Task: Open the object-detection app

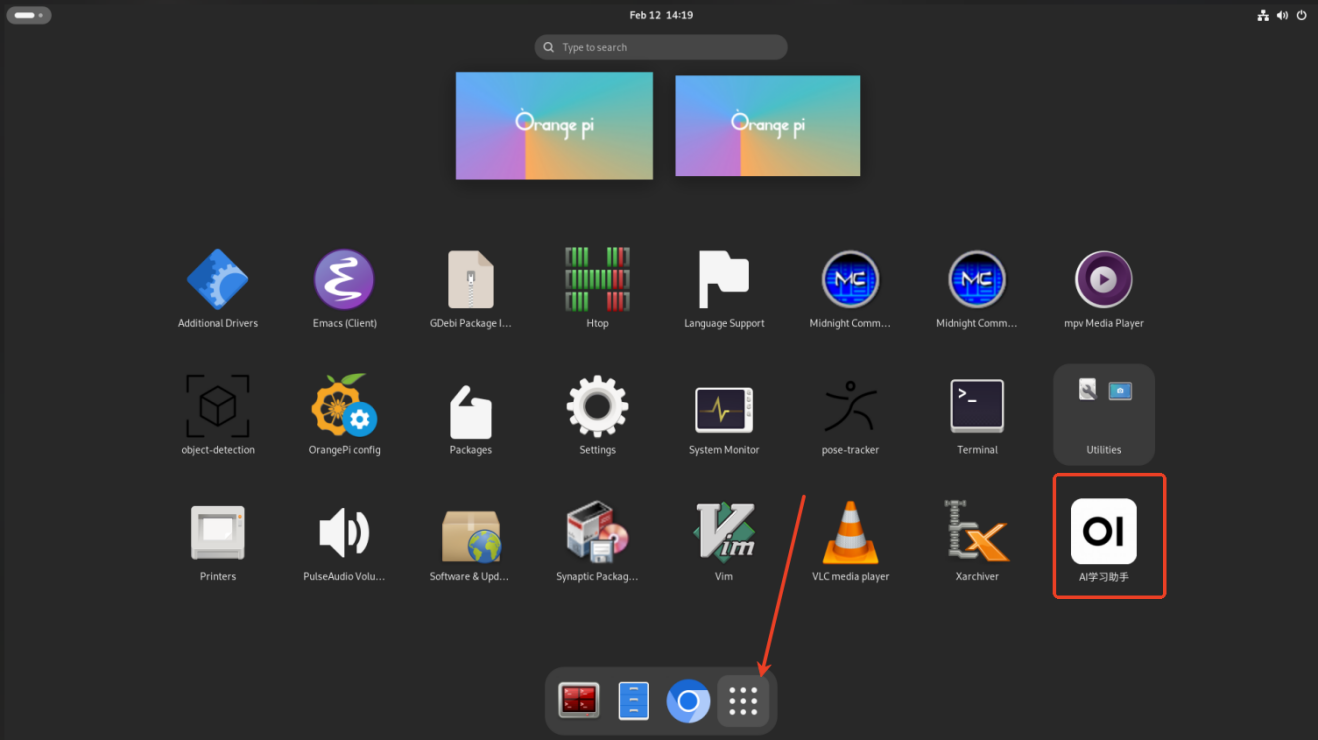Action: tap(218, 407)
